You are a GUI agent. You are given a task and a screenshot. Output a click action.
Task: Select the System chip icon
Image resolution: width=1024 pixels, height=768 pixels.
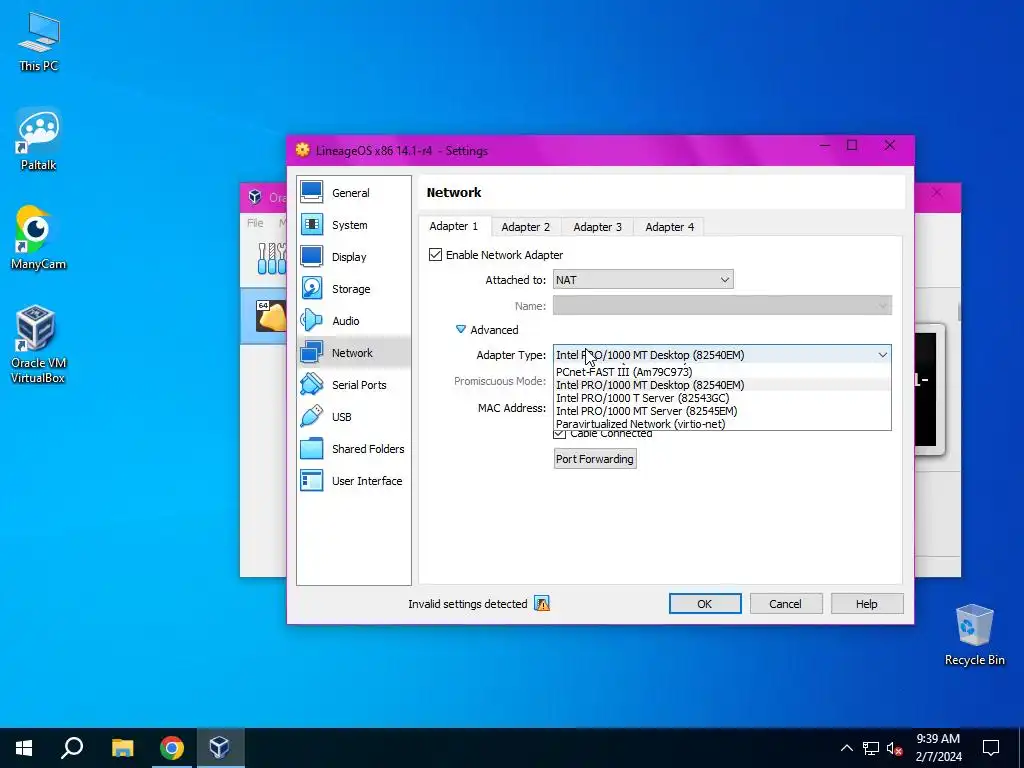tap(312, 224)
